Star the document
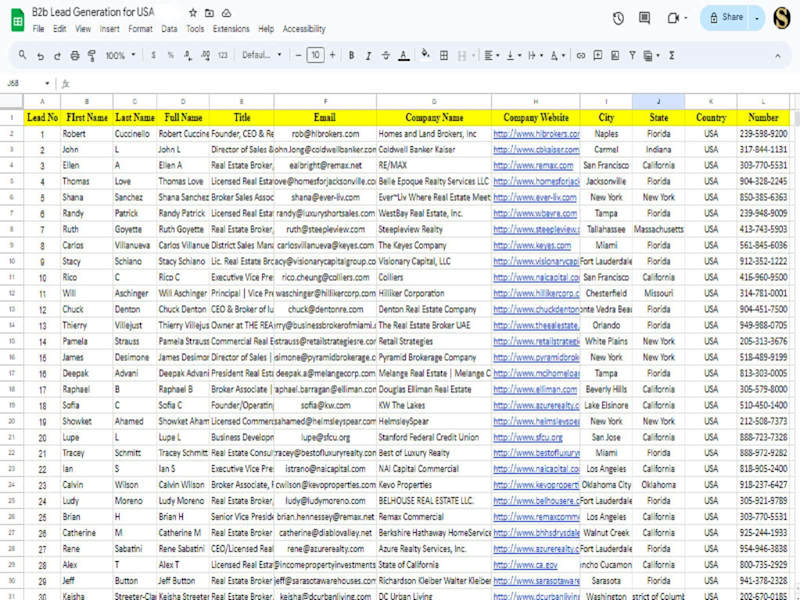The image size is (800, 600). pyautogui.click(x=193, y=13)
